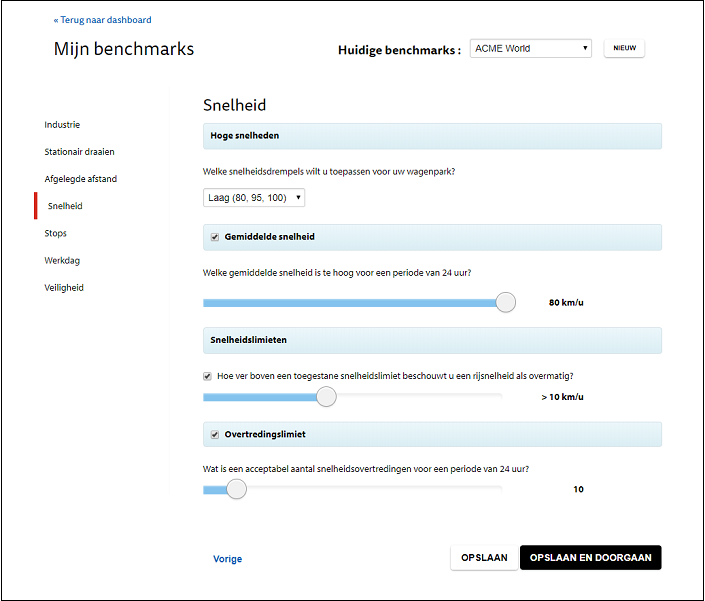Disable the Overtredingslimiet checkbox
This screenshot has width=705, height=601.
tap(215, 435)
